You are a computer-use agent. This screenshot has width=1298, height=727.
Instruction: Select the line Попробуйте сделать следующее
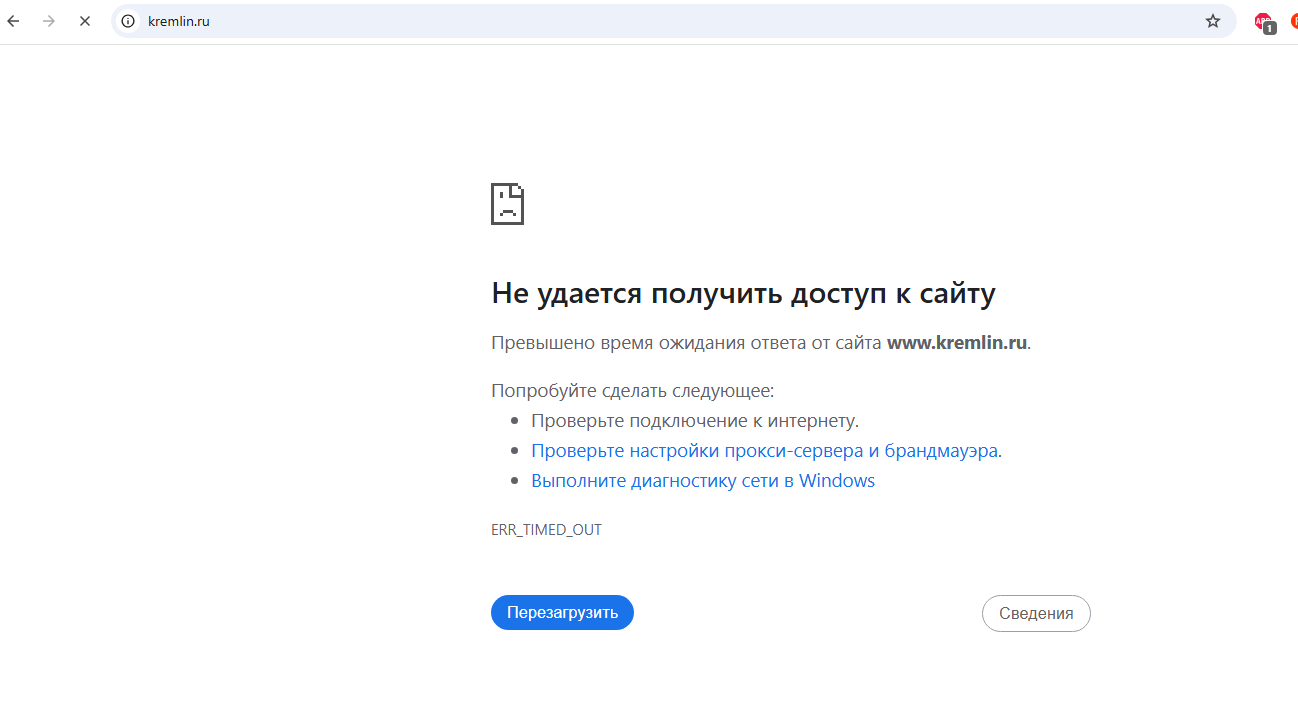(x=633, y=390)
